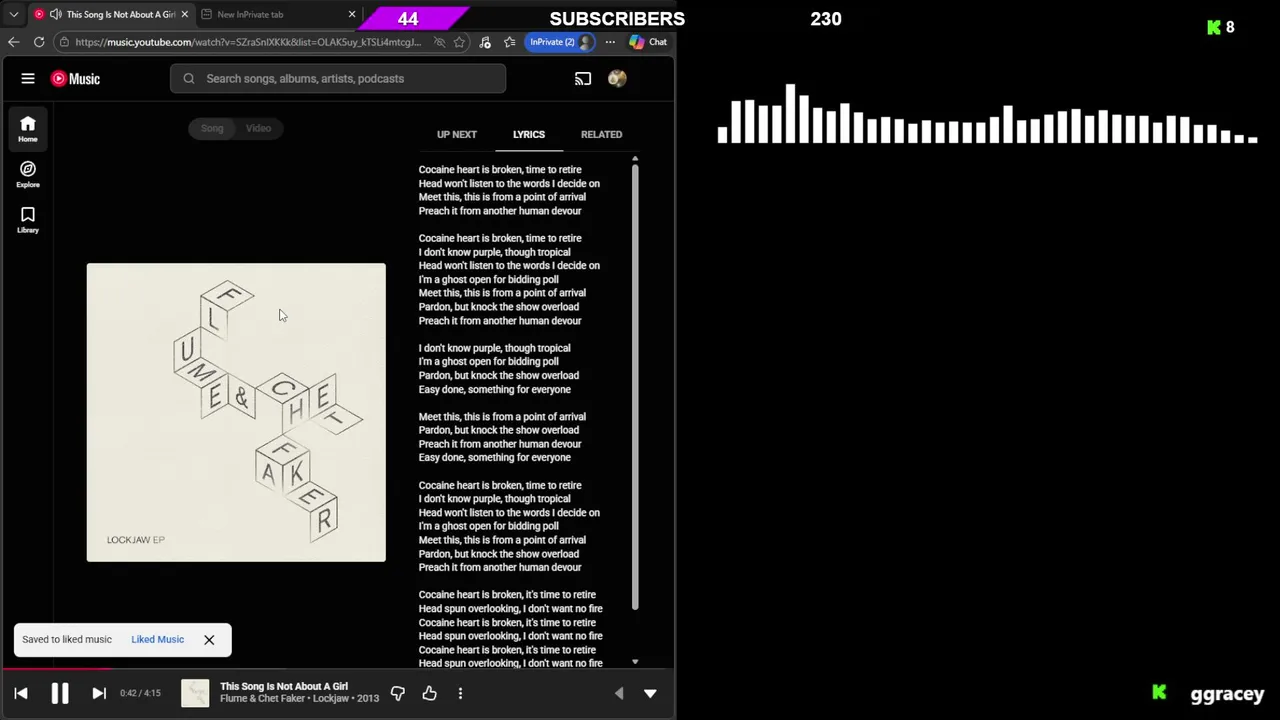The width and height of the screenshot is (1280, 720).
Task: Click the 0:42 / 4:15 time display
Action: click(x=140, y=693)
